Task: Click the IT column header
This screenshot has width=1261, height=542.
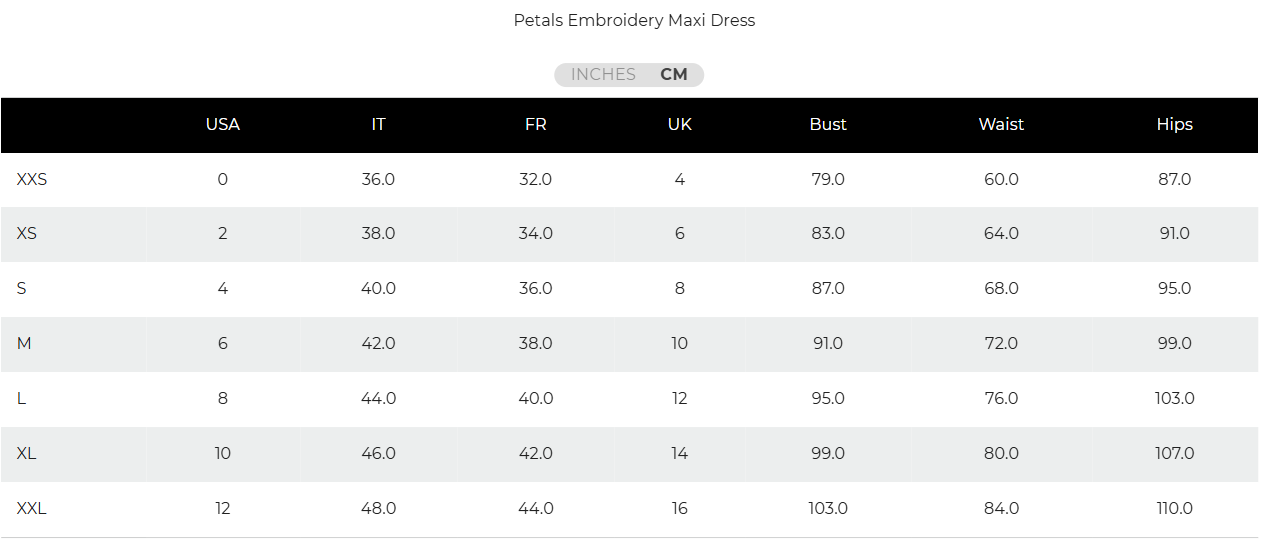Action: [378, 125]
